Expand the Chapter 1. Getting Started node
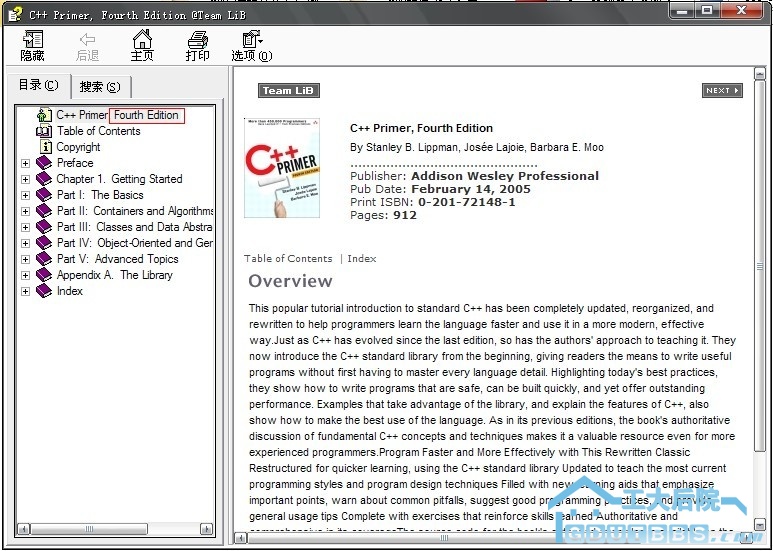This screenshot has height=551, width=773. point(26,179)
